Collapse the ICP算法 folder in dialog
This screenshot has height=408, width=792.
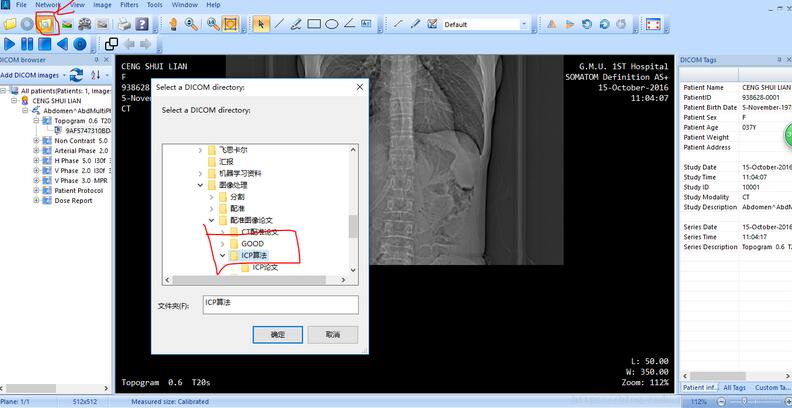tap(222, 256)
